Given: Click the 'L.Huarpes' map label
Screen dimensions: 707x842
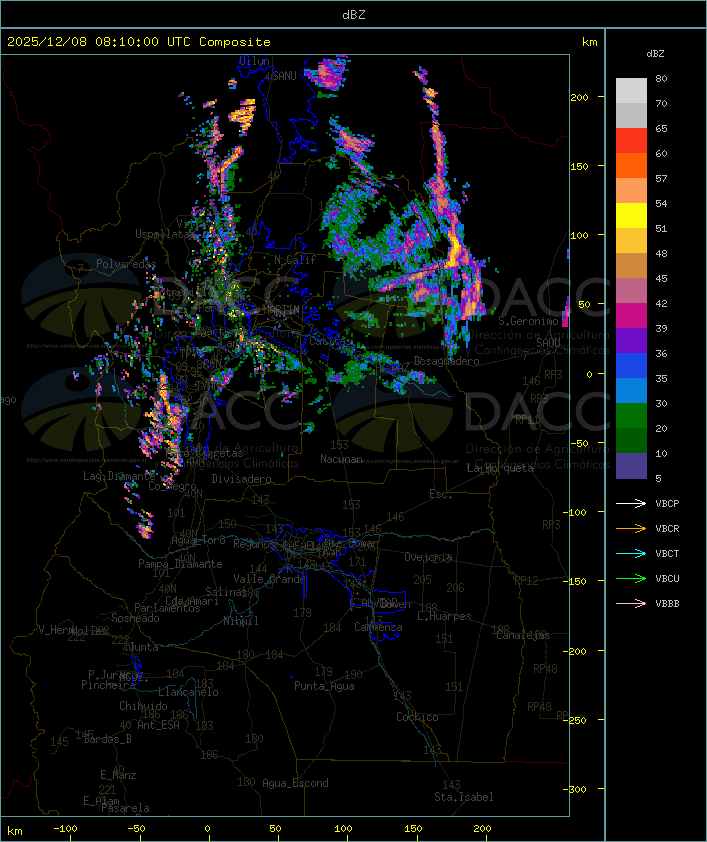Looking at the screenshot, I should tap(444, 616).
